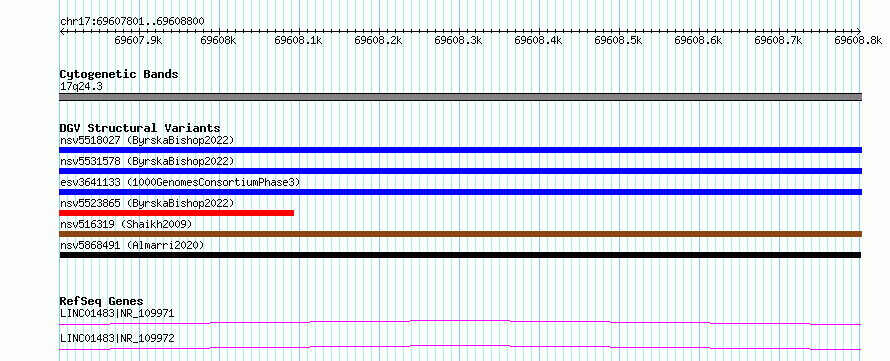This screenshot has height=361, width=890.
Task: Click the blue bar under nsv5531578
Action: (x=460, y=171)
